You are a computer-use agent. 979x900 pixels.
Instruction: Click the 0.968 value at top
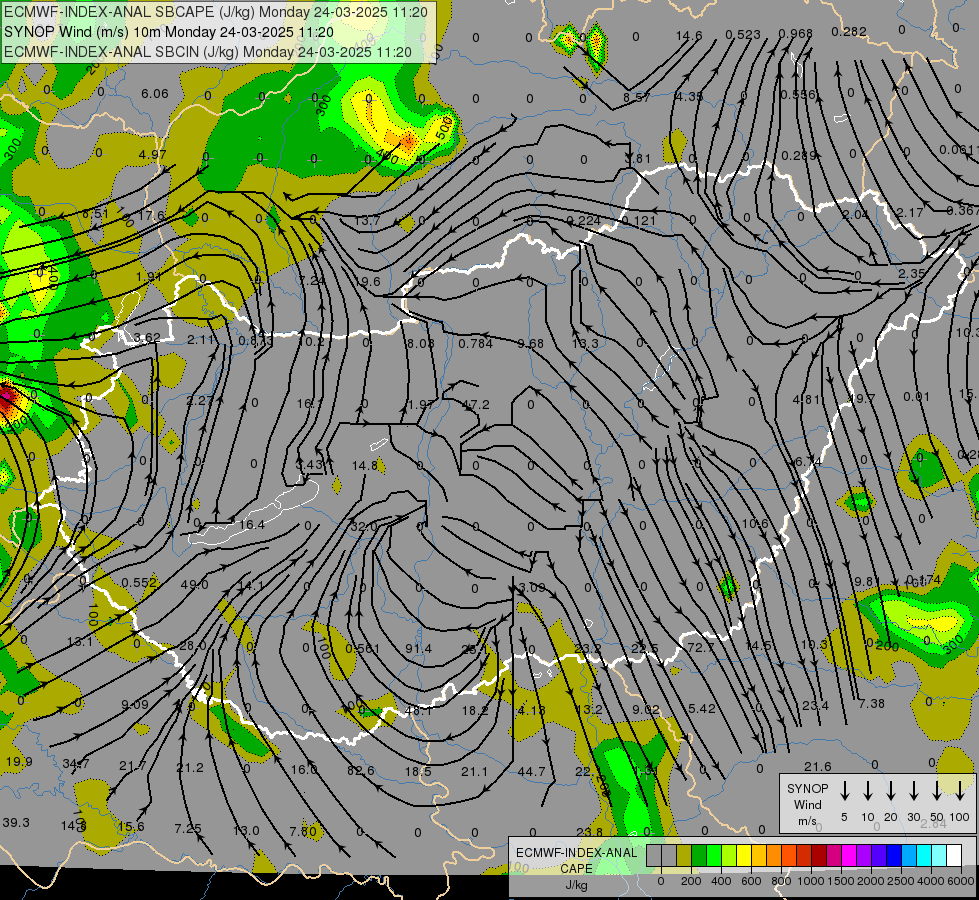click(795, 33)
